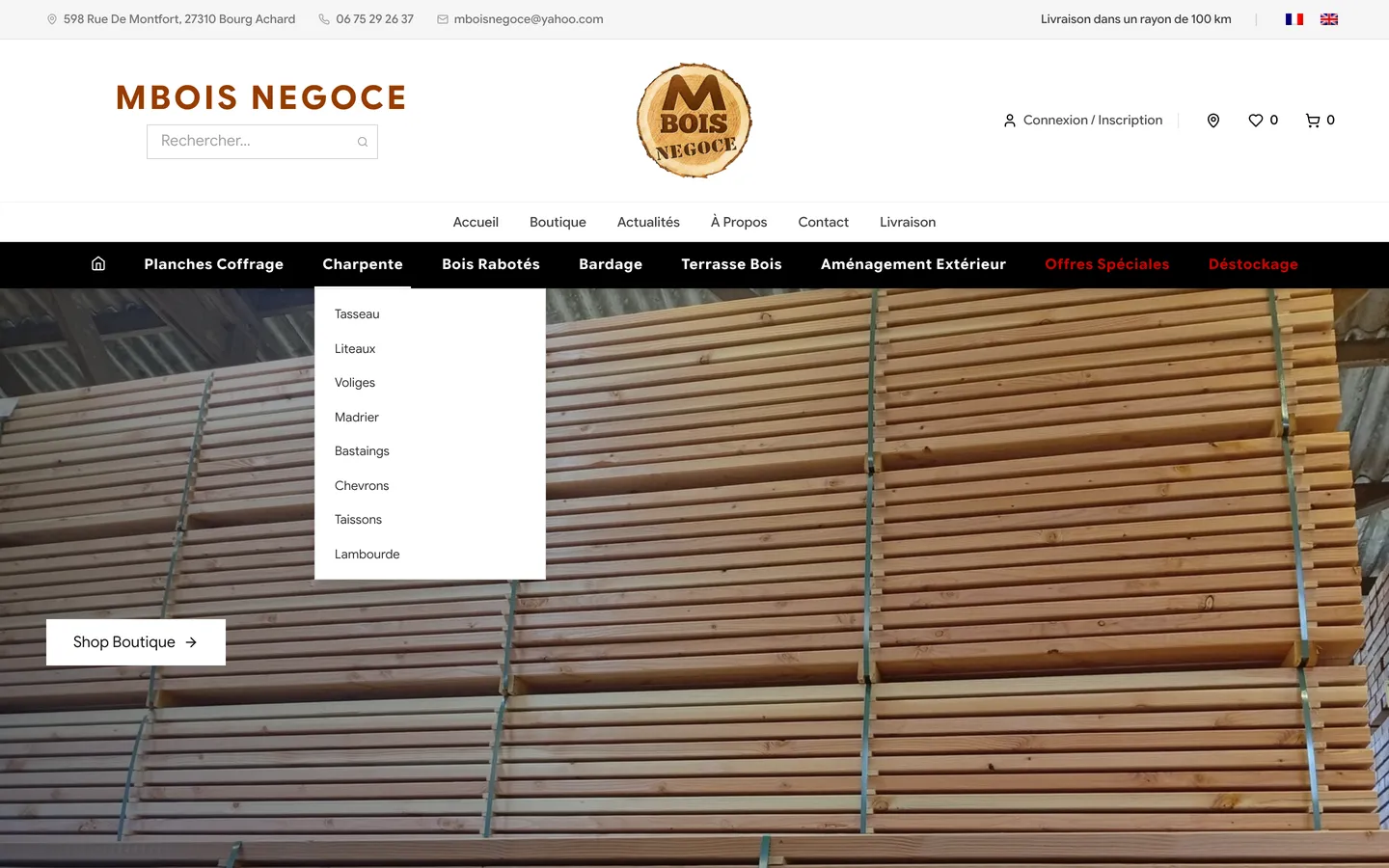Select Lambourde in the submenu
The image size is (1389, 868).
367,555
